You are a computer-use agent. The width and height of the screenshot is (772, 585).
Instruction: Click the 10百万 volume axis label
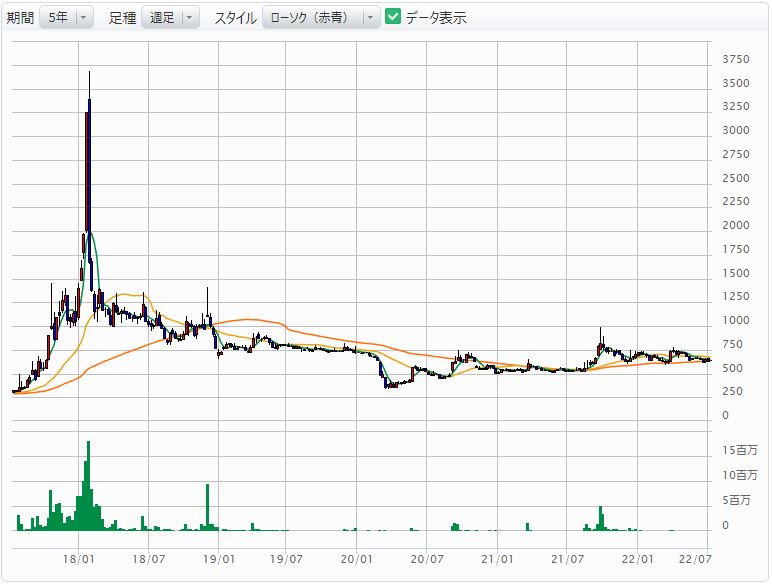click(x=740, y=475)
